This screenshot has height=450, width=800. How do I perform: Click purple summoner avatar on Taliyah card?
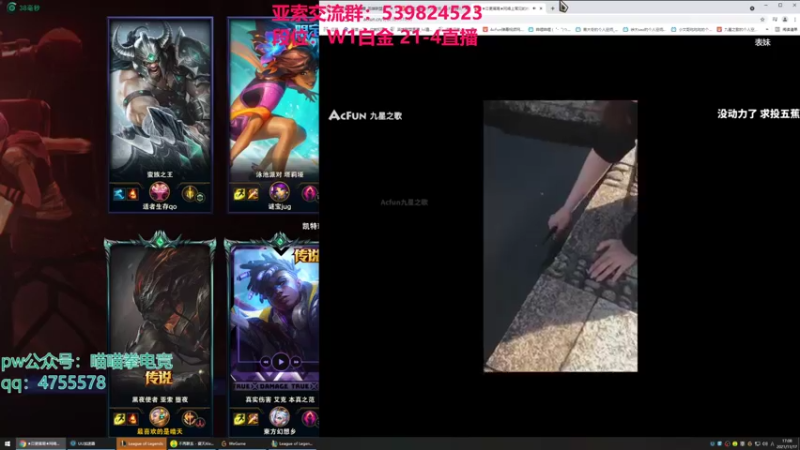(280, 192)
